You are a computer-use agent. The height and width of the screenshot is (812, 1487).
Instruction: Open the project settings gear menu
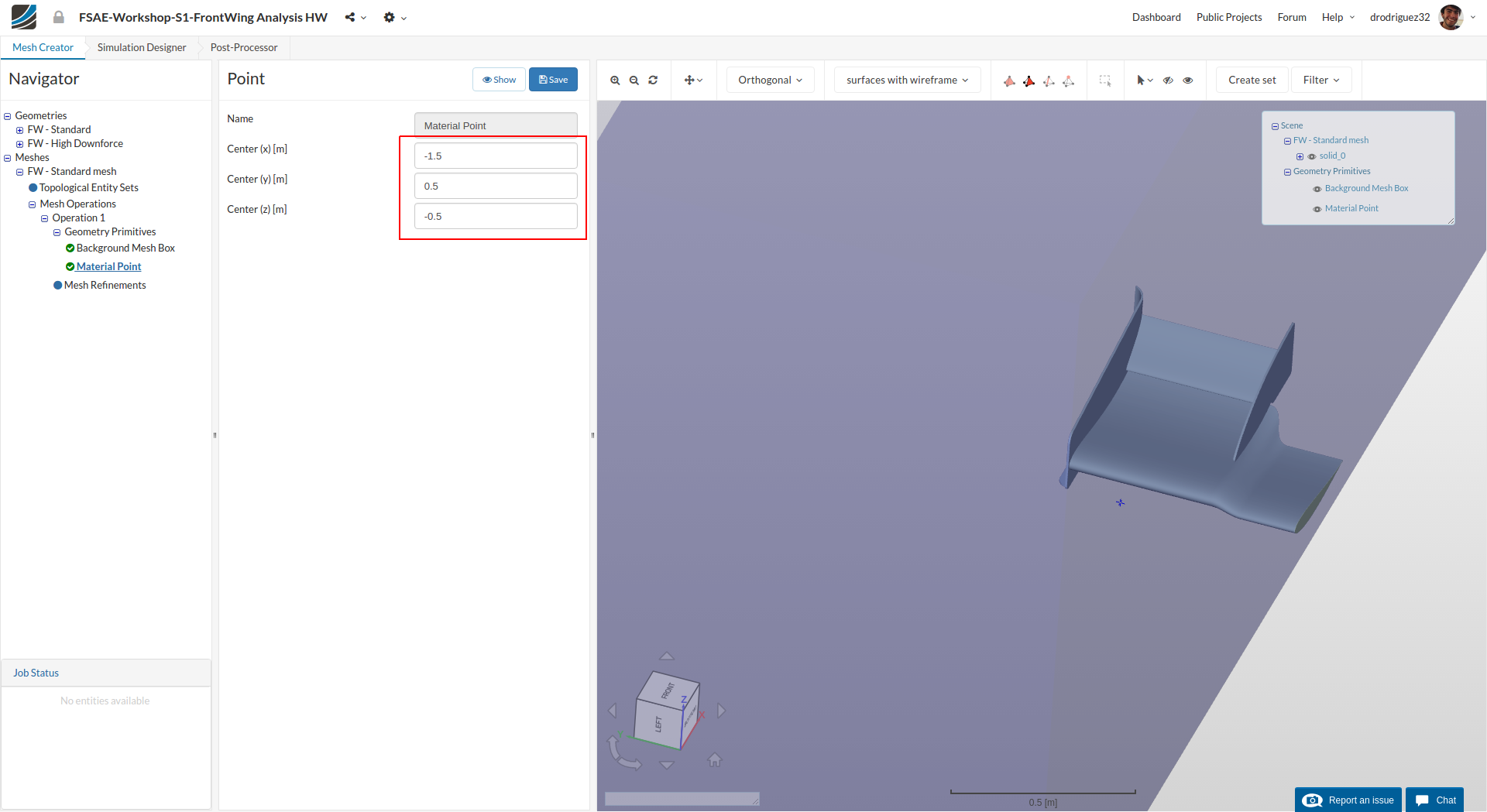click(x=394, y=17)
